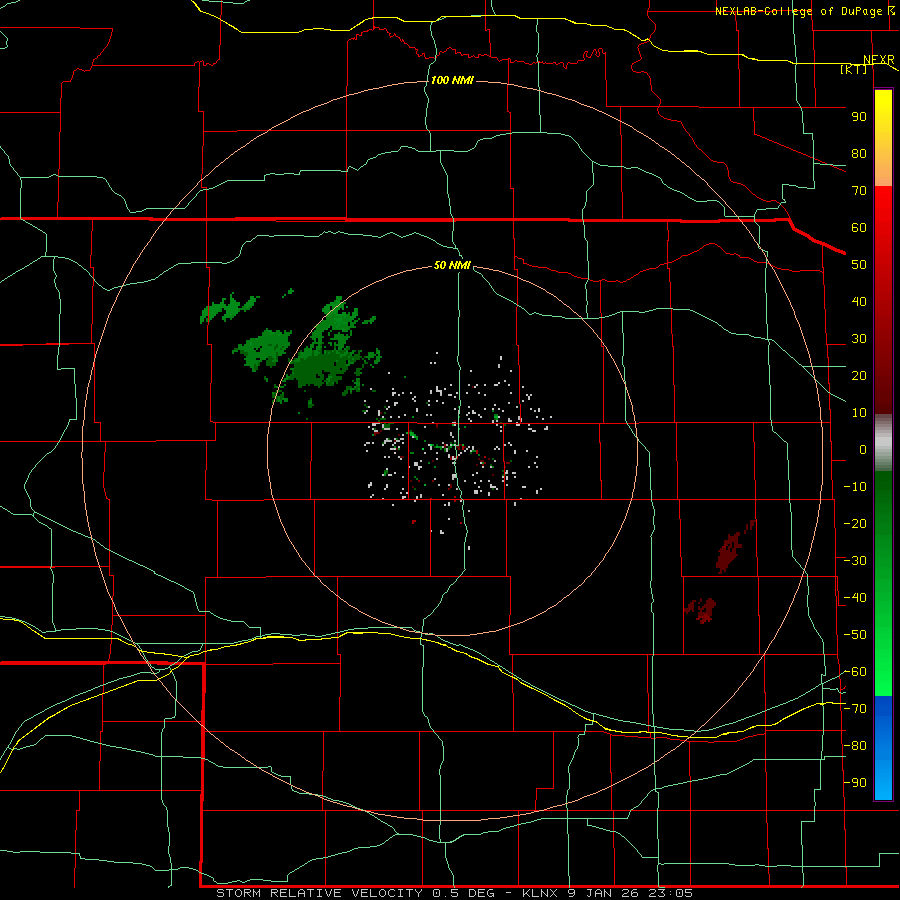Viewport: 900px width, 900px height.
Task: Click the 30 knot scale value
Action: pyautogui.click(x=859, y=339)
